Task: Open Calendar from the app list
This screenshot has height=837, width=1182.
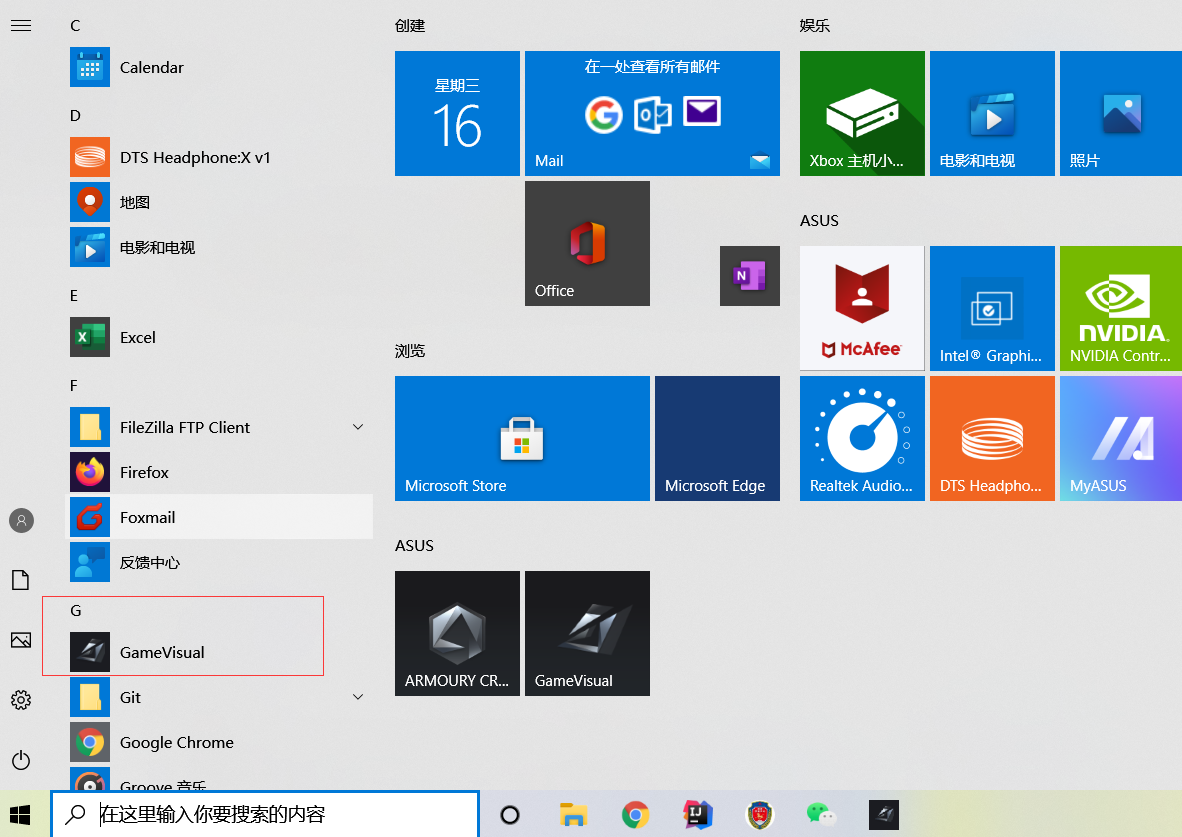Action: tap(221, 67)
